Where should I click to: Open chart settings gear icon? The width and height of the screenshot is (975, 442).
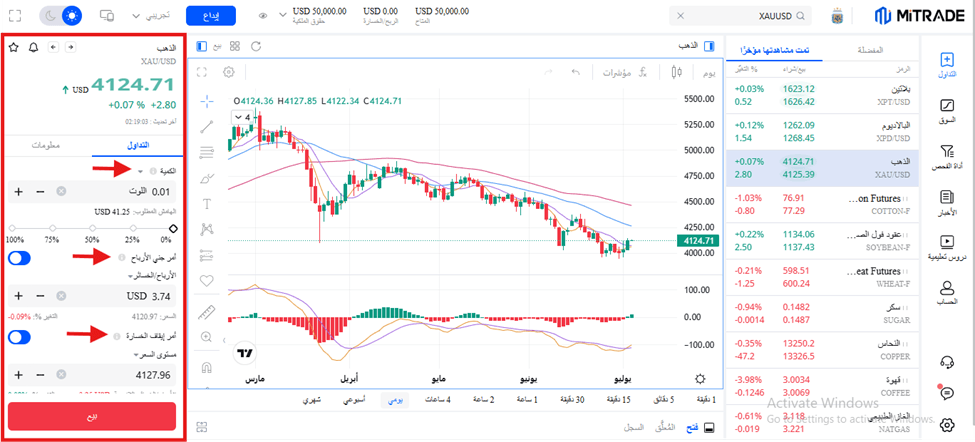[x=229, y=72]
